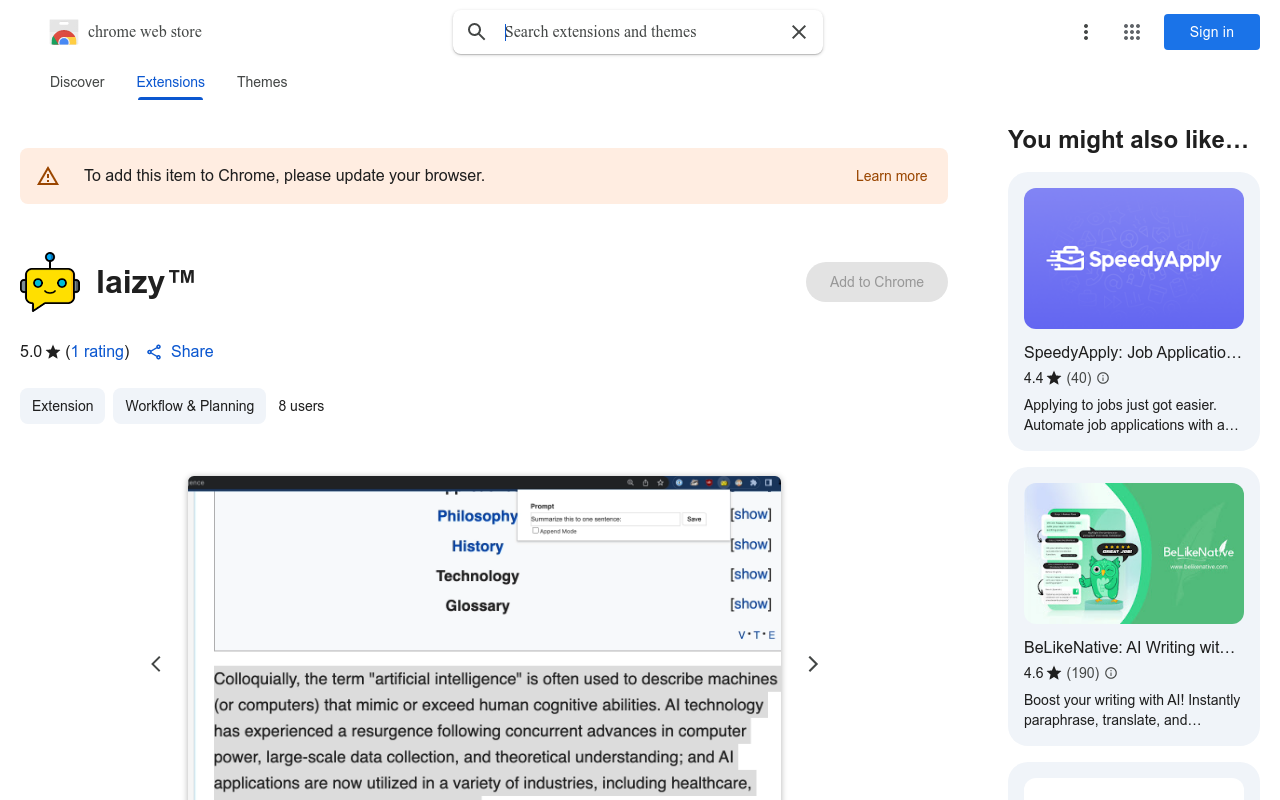Open the SpeedyApply: Job Application title
This screenshot has width=1280, height=800.
point(1133,352)
